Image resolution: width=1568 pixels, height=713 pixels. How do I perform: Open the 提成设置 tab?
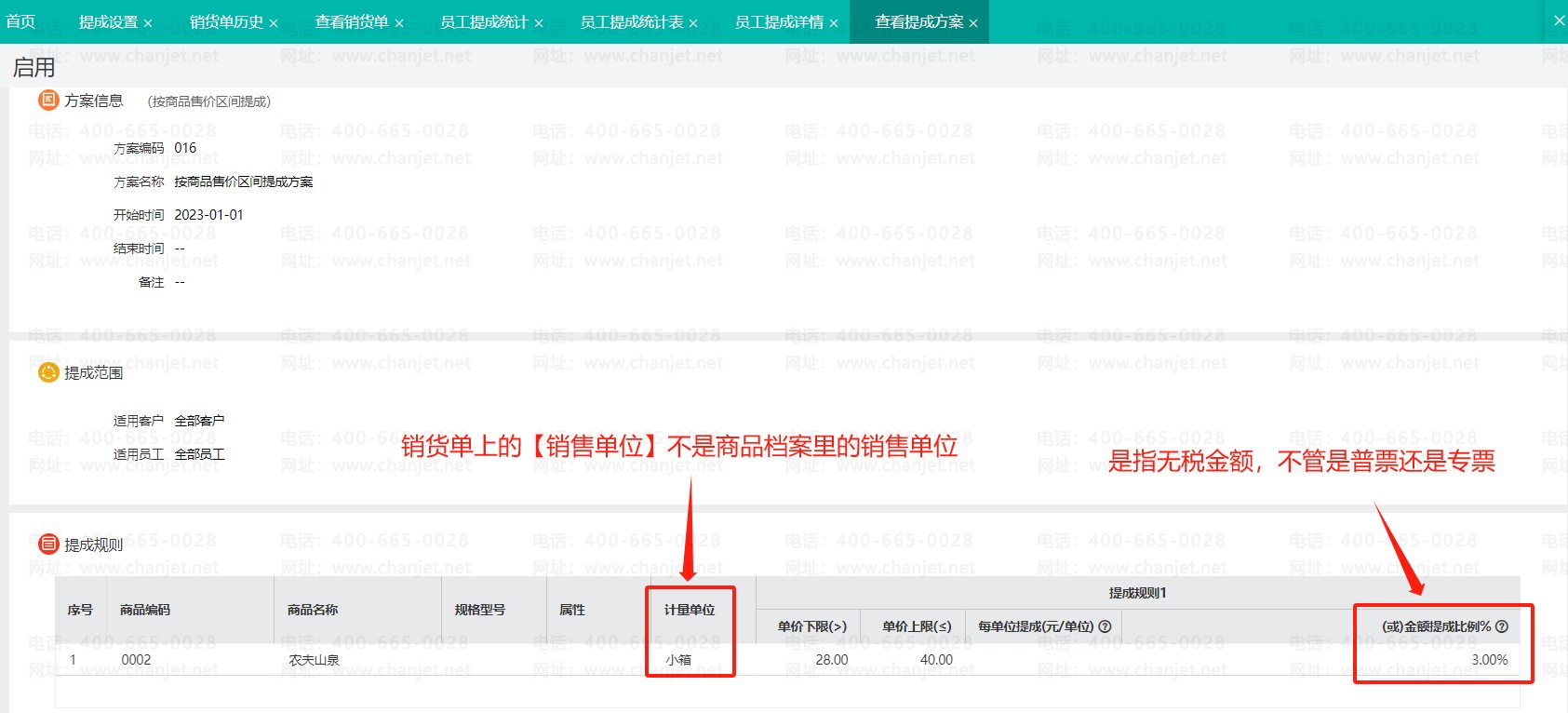(108, 21)
